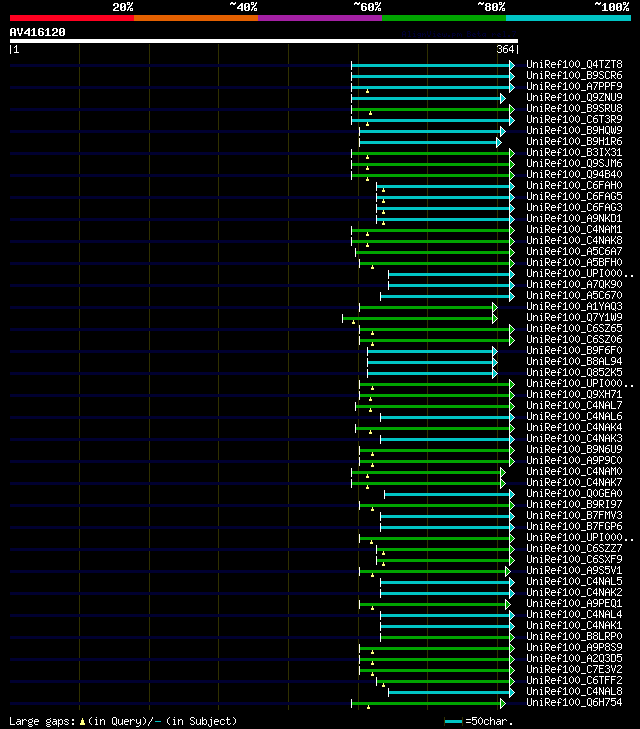Viewport: 640px width, 729px height.
Task: Click the UniRef100_C6FAH0 label
Action: (x=574, y=186)
